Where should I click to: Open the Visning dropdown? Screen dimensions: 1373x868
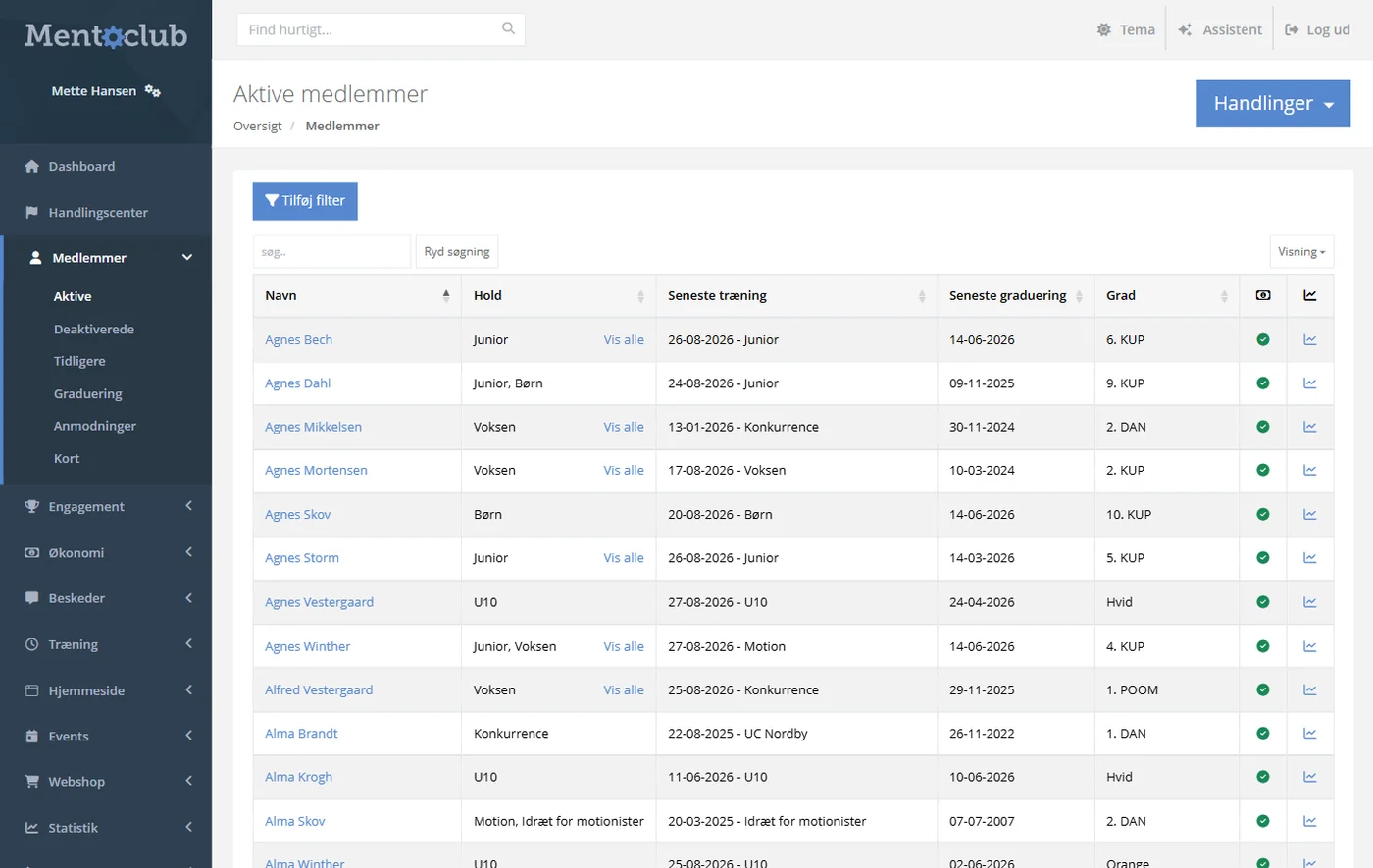(1301, 252)
